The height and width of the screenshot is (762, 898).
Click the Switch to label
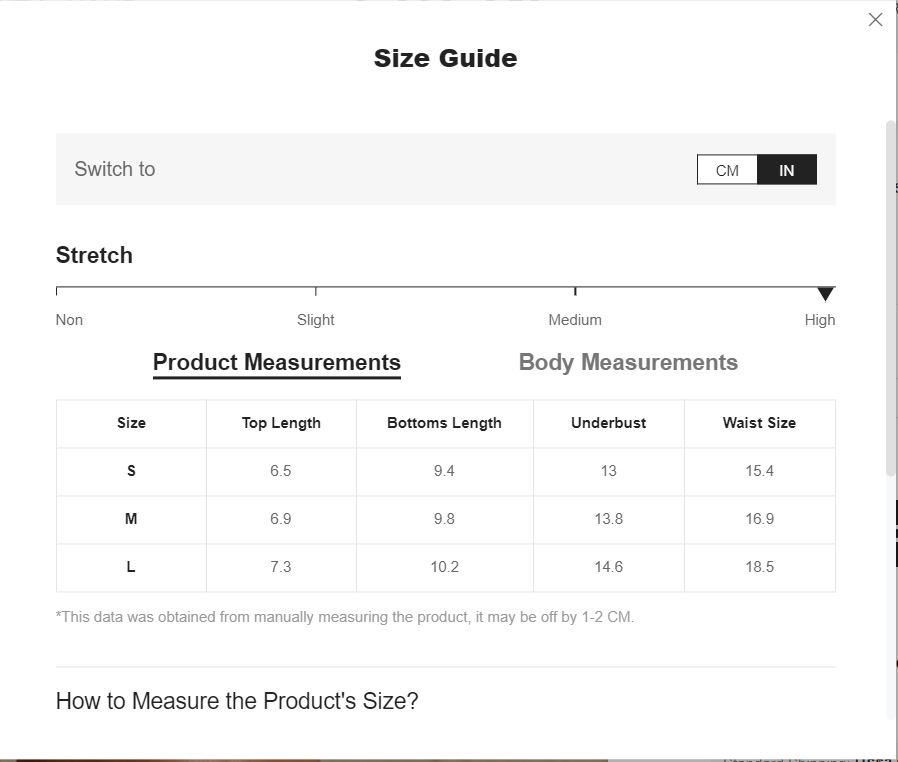115,169
